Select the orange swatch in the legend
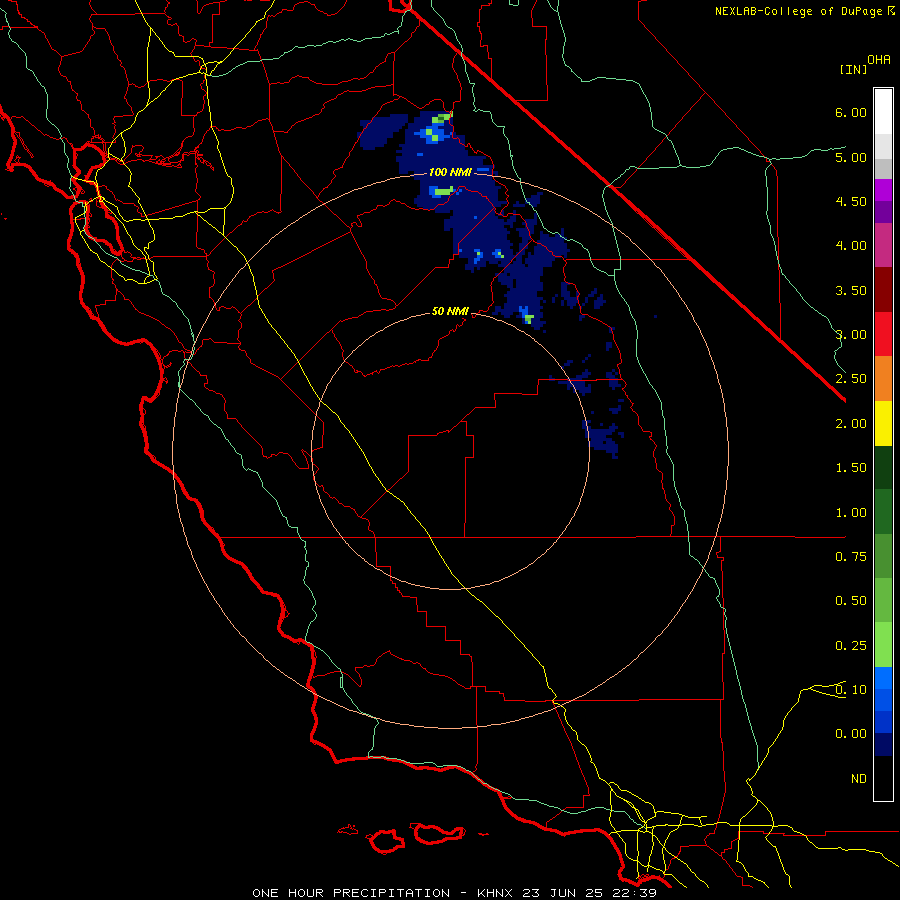 (883, 379)
